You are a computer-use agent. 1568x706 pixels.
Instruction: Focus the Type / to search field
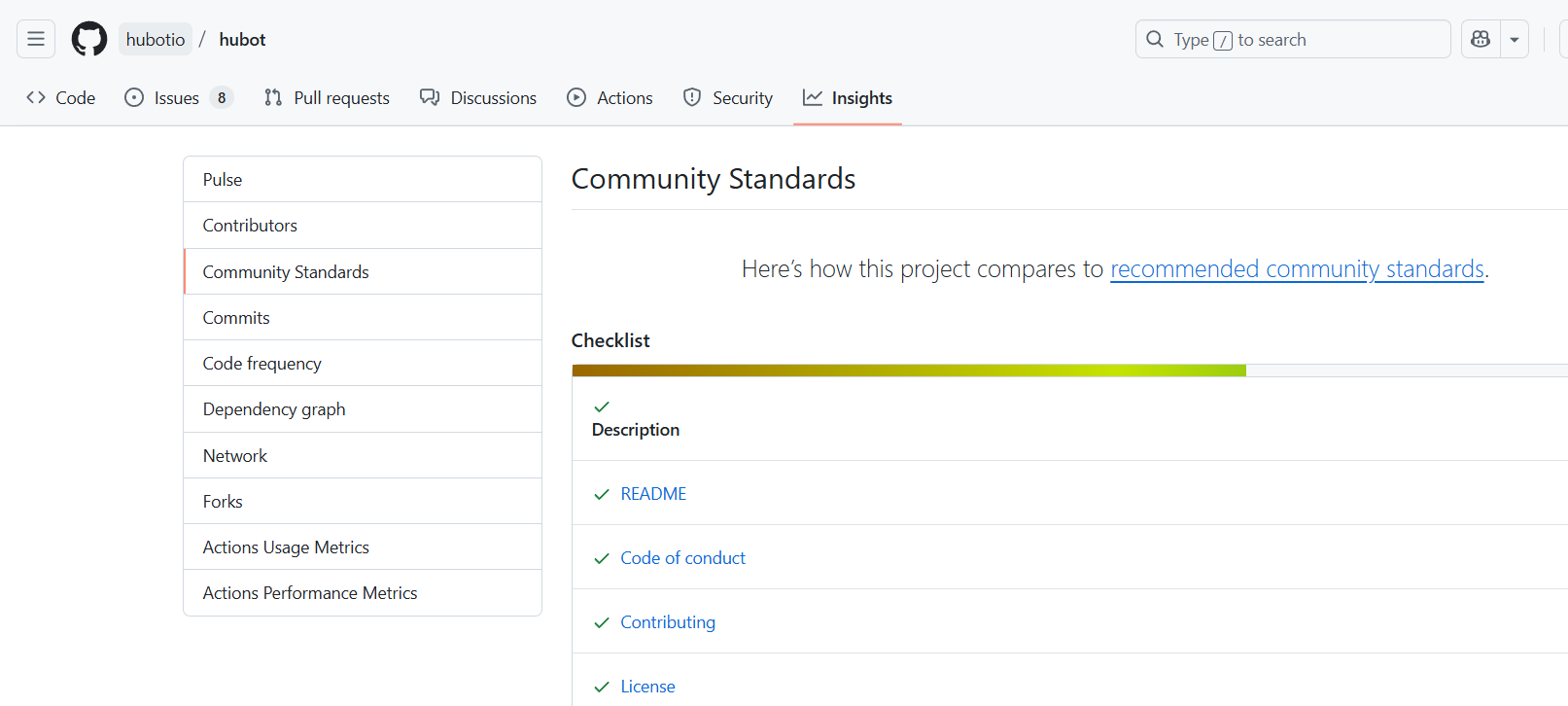pyautogui.click(x=1293, y=39)
